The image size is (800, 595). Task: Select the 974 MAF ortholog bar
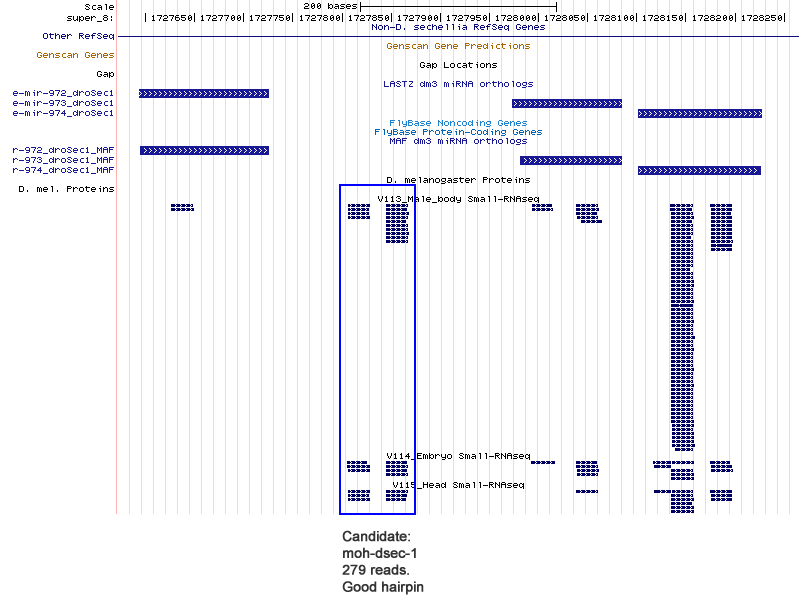(699, 170)
